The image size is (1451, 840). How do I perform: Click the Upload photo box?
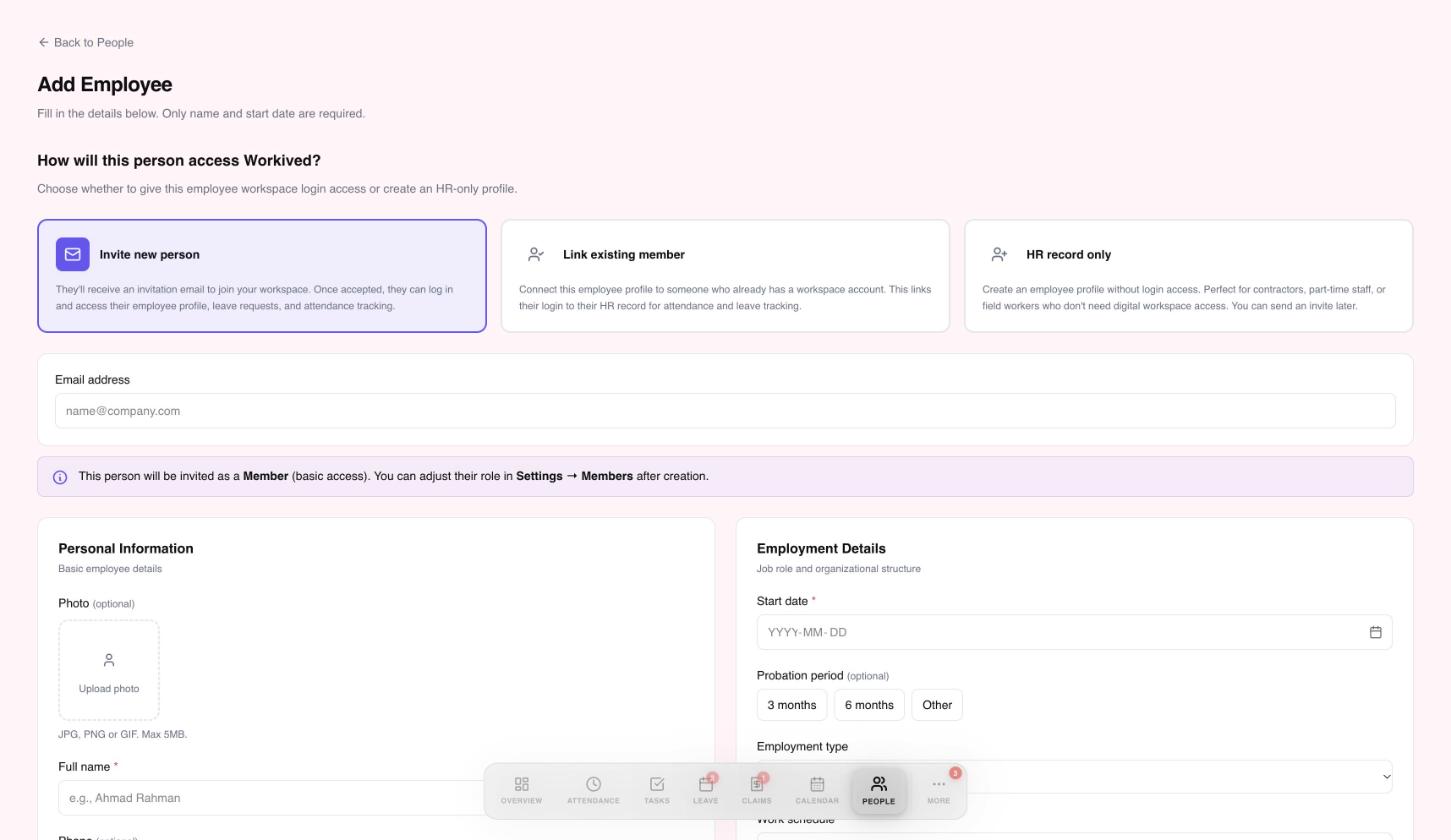109,670
